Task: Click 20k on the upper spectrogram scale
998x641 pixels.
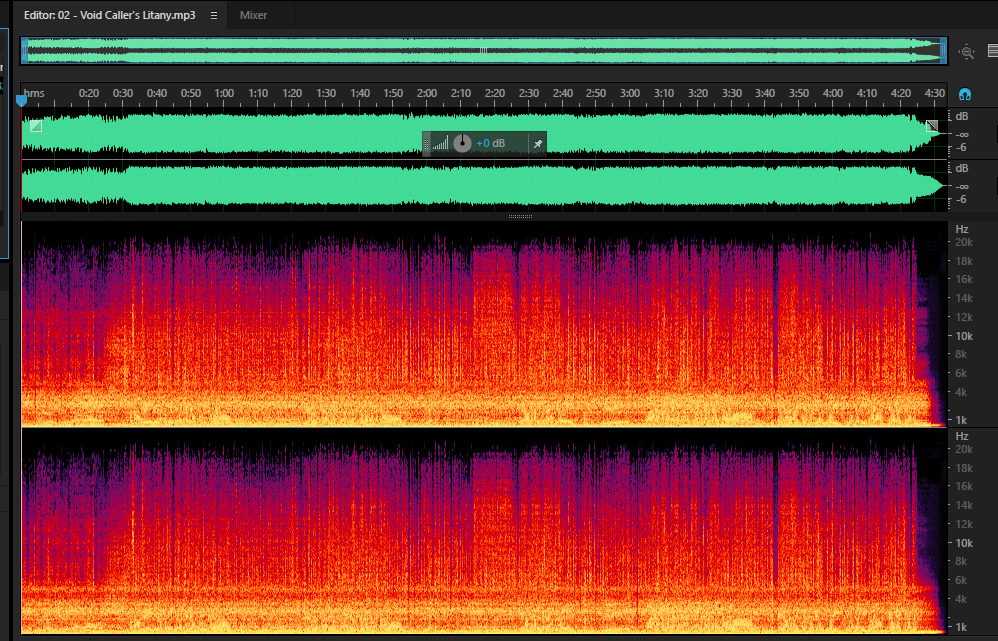Action: pyautogui.click(x=964, y=242)
